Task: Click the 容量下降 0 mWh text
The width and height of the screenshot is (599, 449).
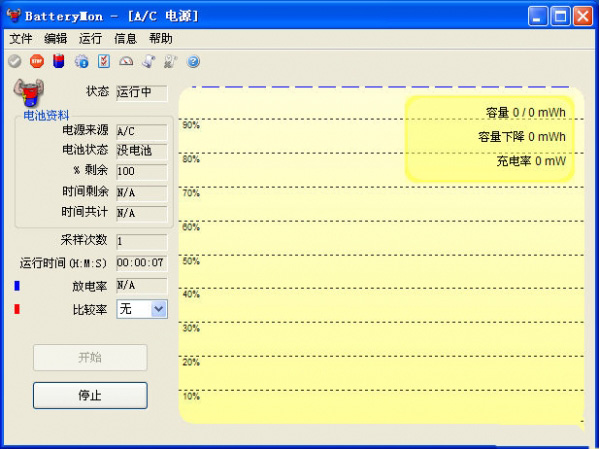Action: (522, 137)
